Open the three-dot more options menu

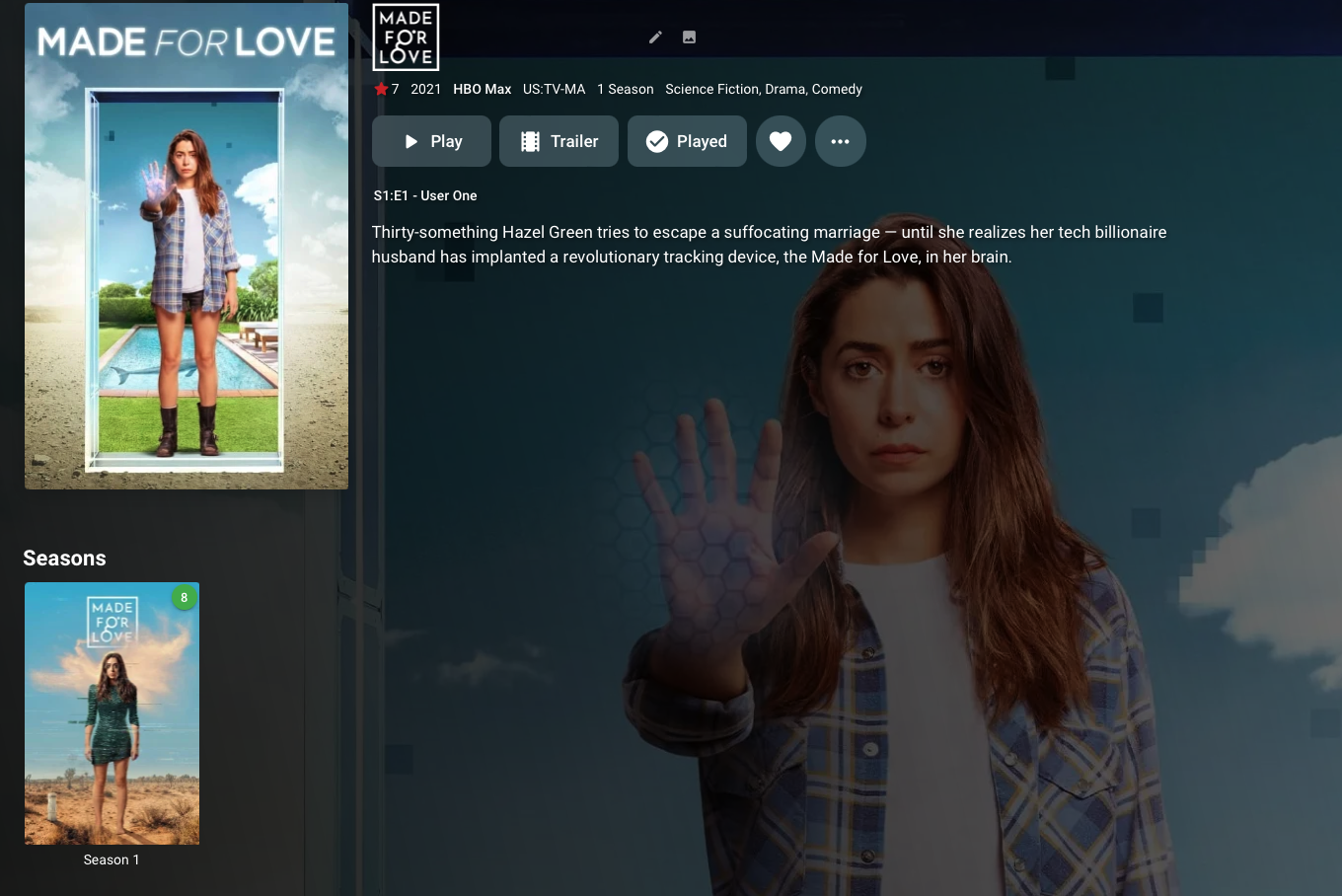click(x=841, y=141)
